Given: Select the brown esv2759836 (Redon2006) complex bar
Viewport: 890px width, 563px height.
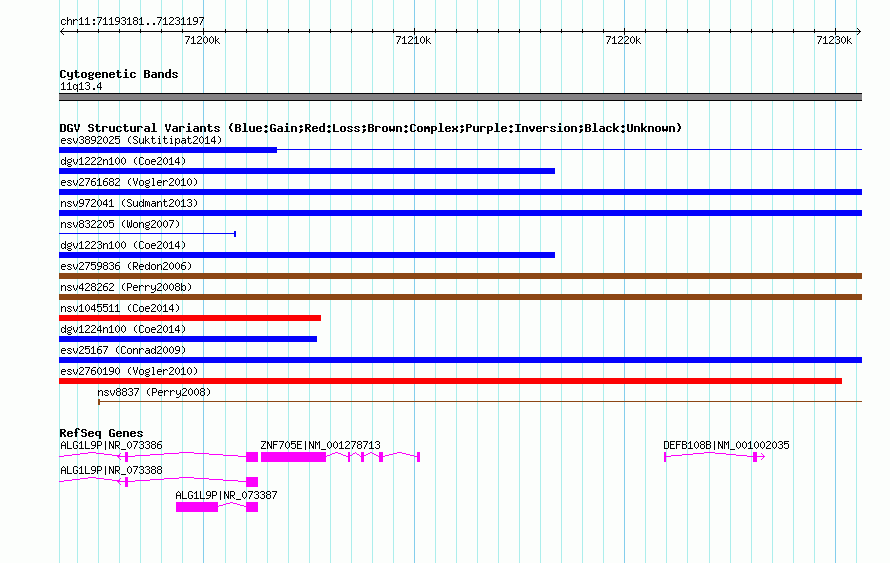Looking at the screenshot, I should (460, 276).
